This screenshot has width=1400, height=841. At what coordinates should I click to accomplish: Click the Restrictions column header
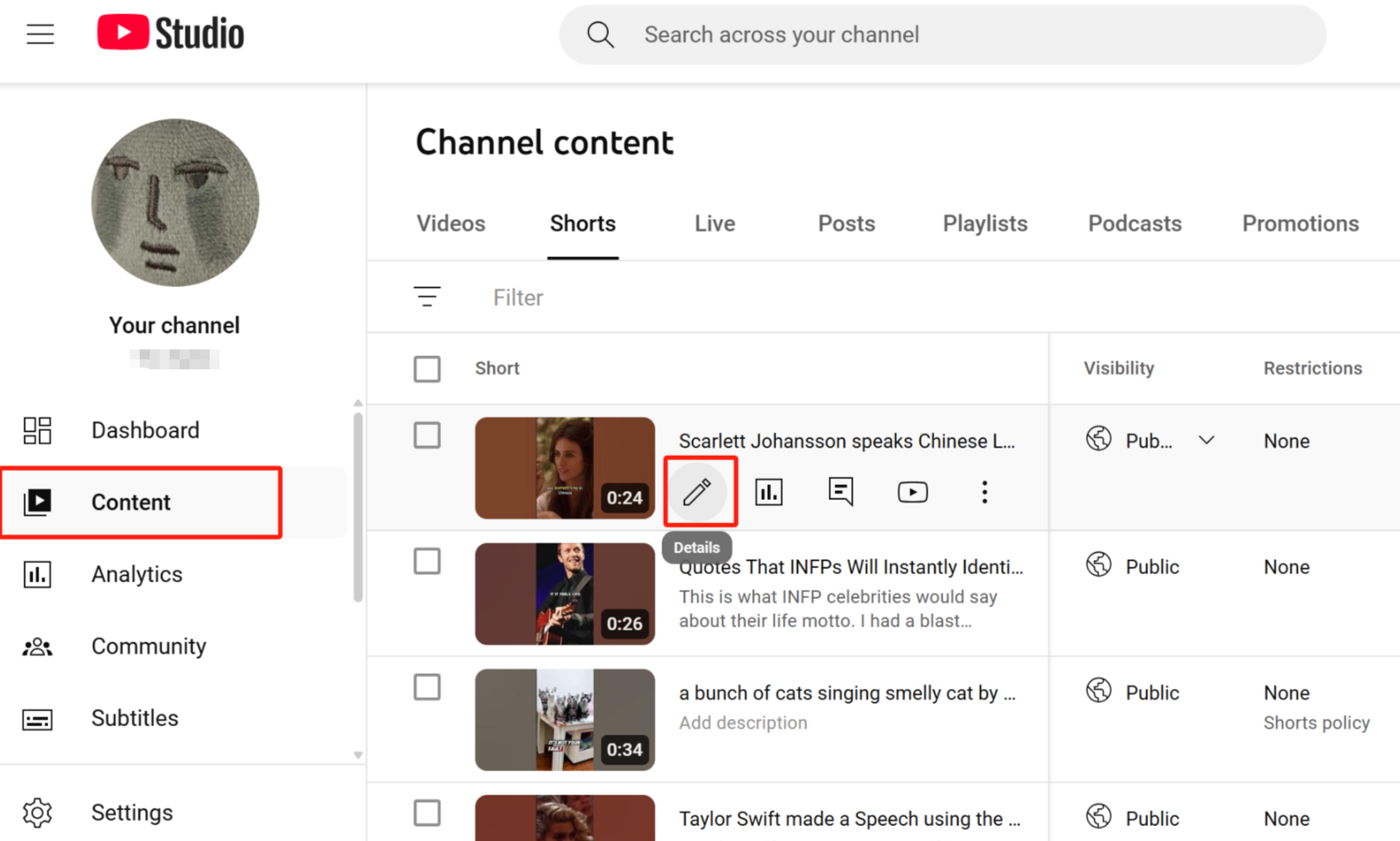[1313, 369]
